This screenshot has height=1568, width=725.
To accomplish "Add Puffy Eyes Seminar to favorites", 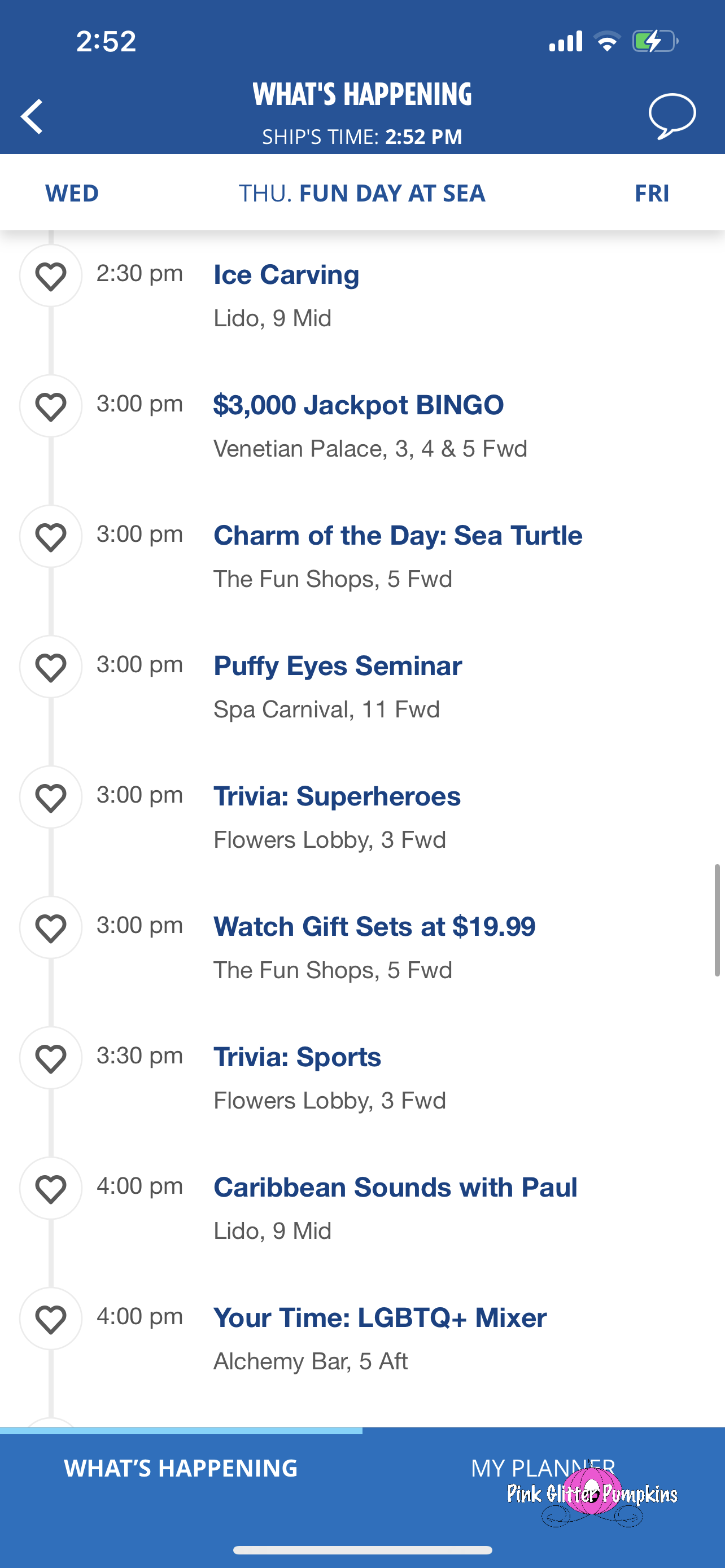I will pos(50,667).
